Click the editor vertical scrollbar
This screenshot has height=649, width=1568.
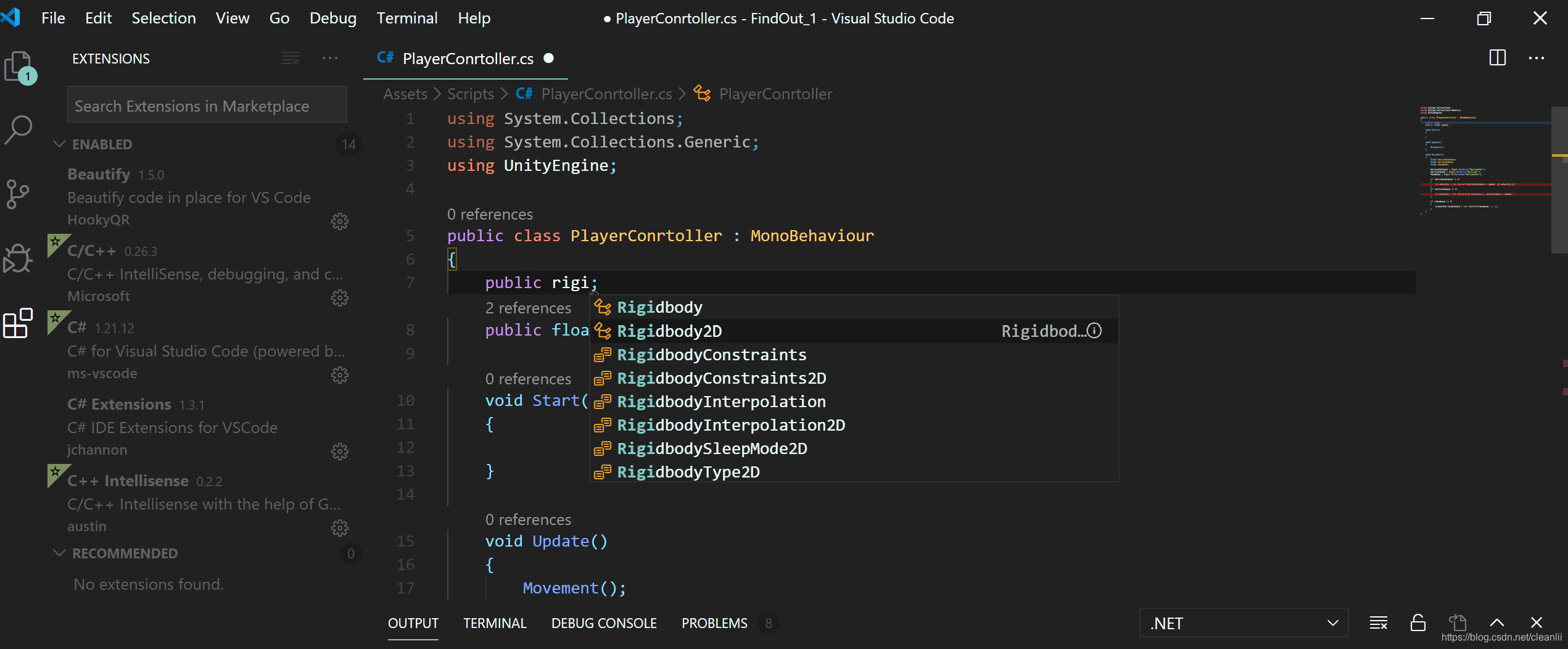point(1559,179)
